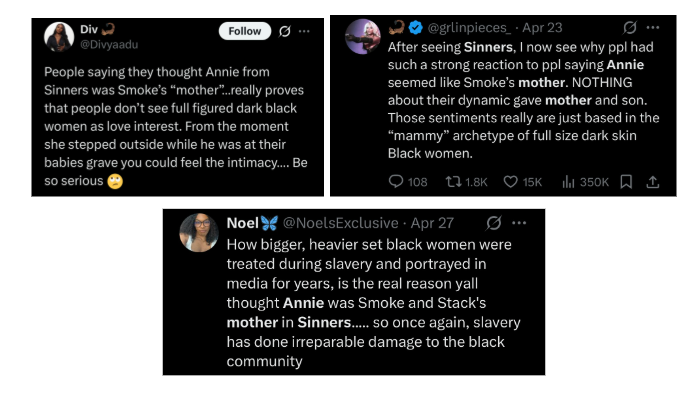700x398 pixels.
Task: Open more options on Div's tweet
Action: pyautogui.click(x=304, y=31)
